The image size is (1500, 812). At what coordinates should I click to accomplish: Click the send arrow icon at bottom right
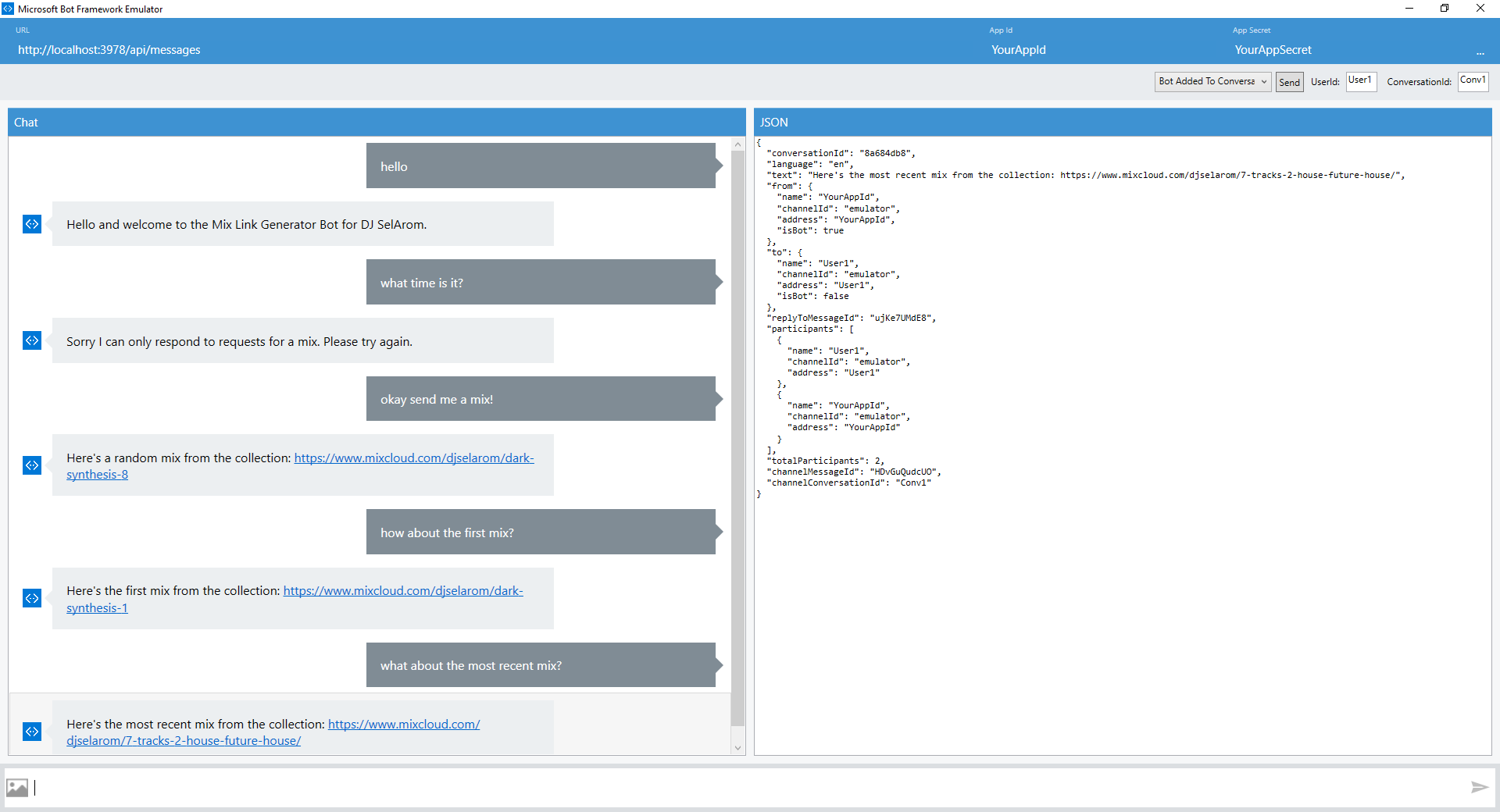click(1479, 787)
